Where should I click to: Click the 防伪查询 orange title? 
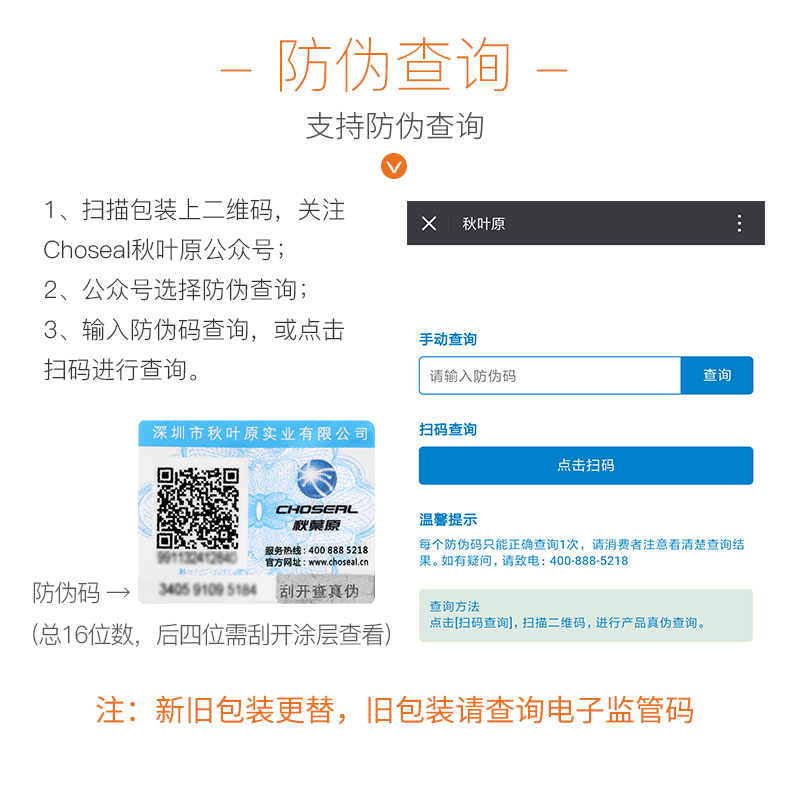tap(394, 65)
